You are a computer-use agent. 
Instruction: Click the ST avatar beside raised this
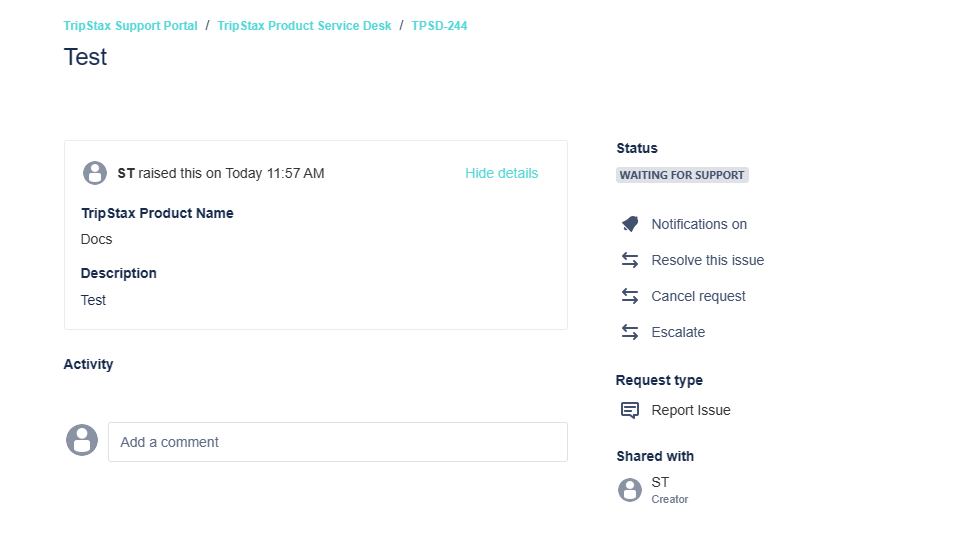(x=95, y=173)
